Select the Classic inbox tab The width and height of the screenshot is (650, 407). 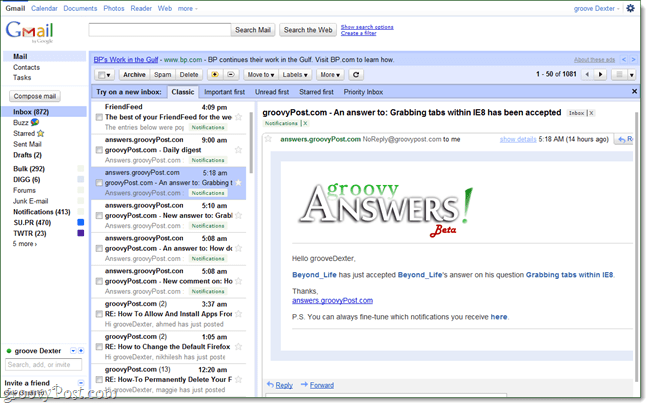183,92
